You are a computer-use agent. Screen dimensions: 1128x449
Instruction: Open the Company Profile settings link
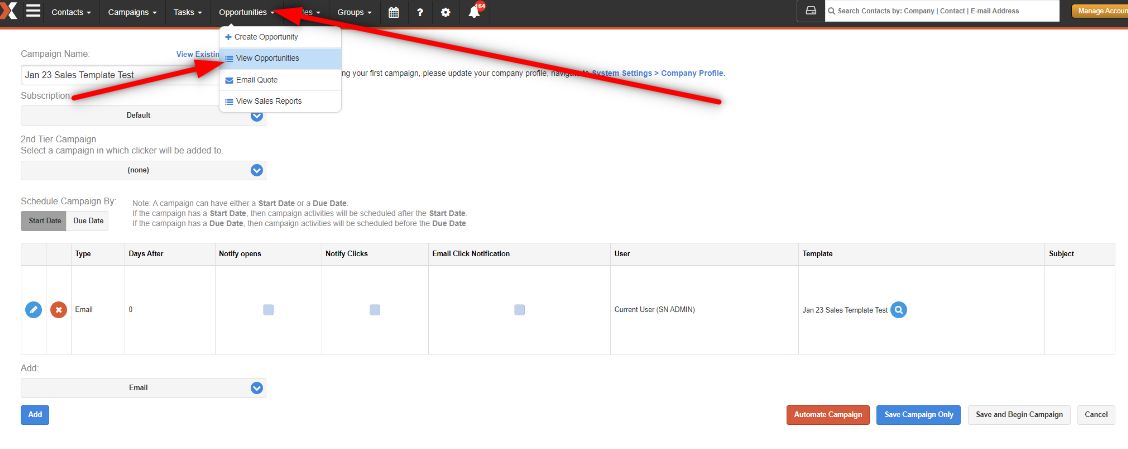click(x=658, y=73)
